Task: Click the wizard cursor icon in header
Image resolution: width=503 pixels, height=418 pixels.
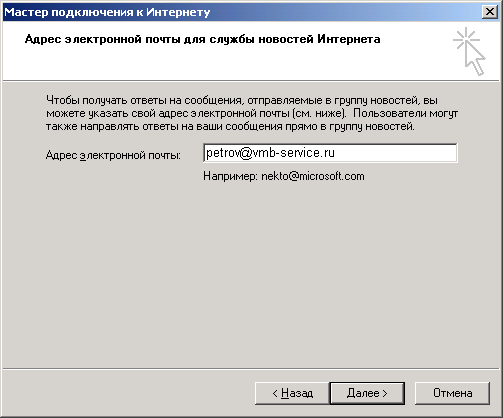Action: pyautogui.click(x=469, y=51)
